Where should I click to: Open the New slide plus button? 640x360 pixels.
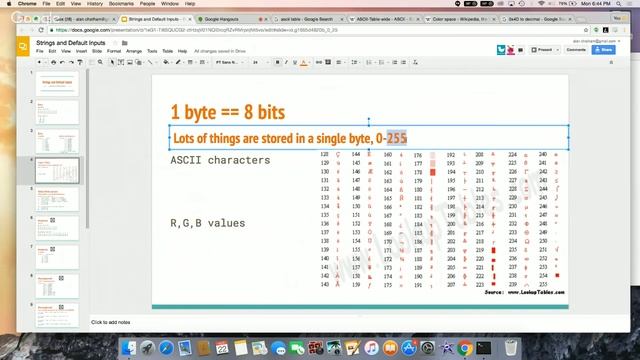click(x=39, y=62)
